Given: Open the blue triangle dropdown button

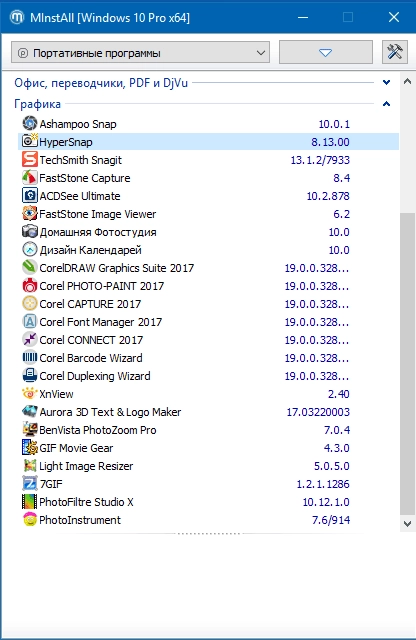Looking at the screenshot, I should (x=326, y=52).
